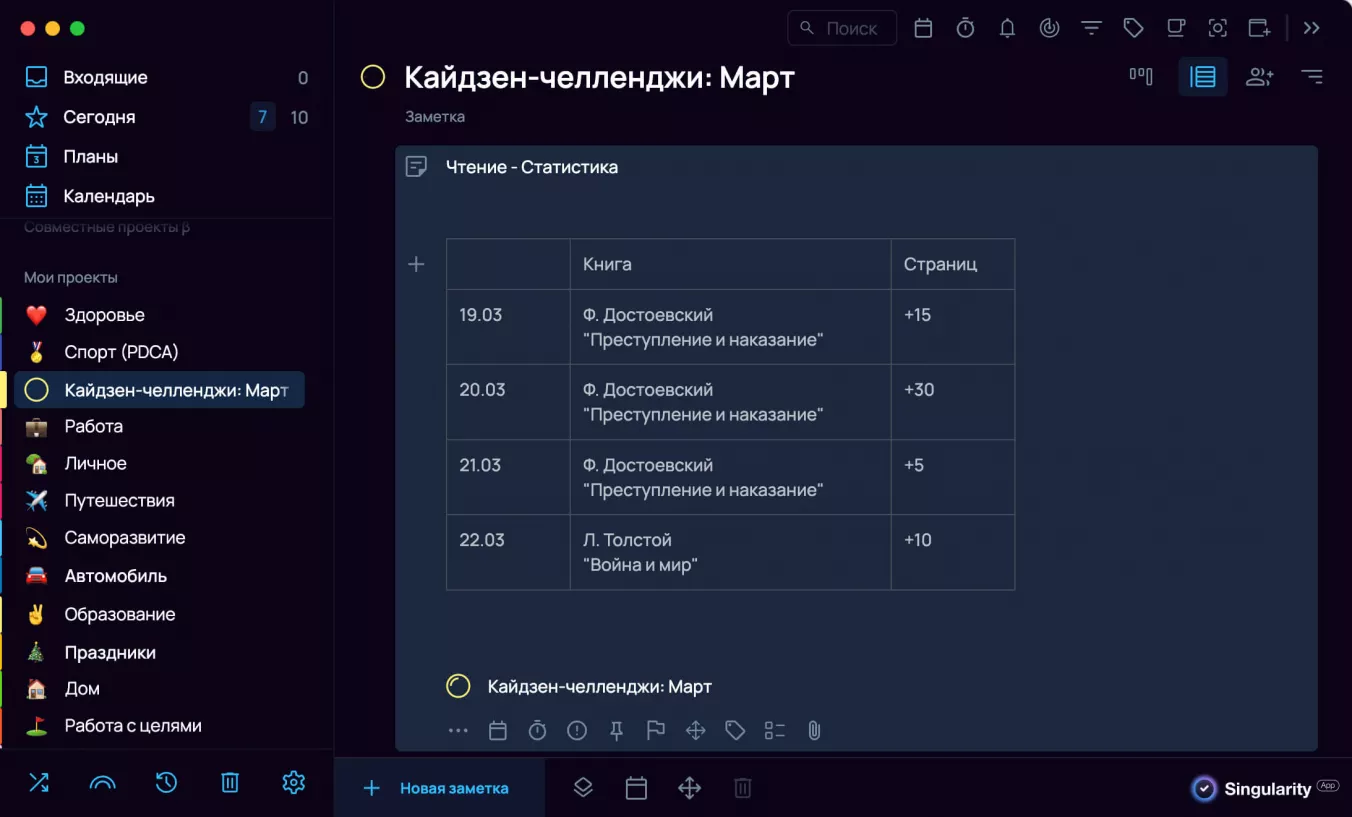Expand the hidden toolbar with double chevron

click(x=1312, y=28)
